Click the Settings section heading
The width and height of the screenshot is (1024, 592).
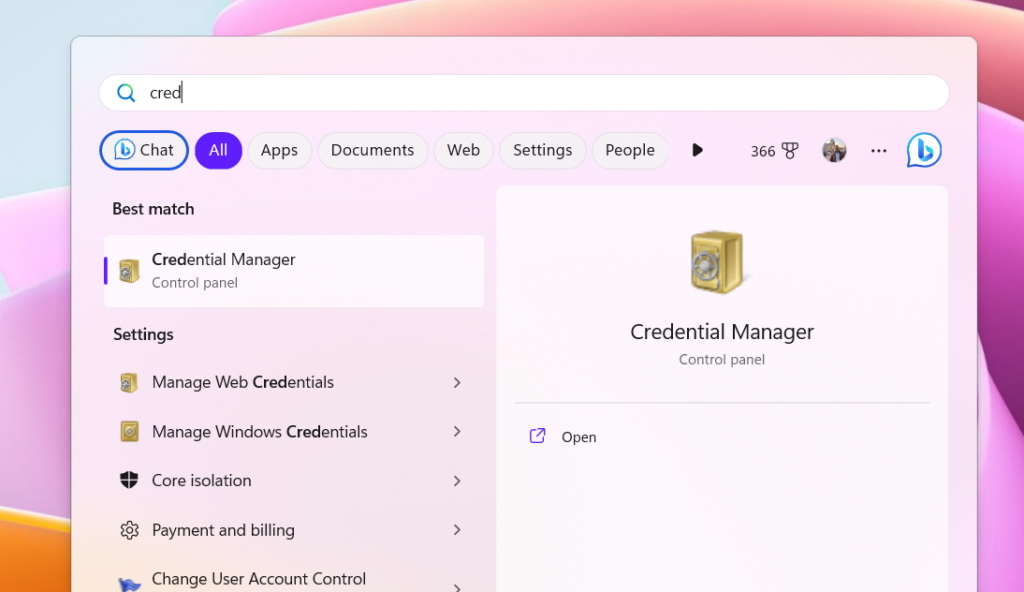point(143,335)
